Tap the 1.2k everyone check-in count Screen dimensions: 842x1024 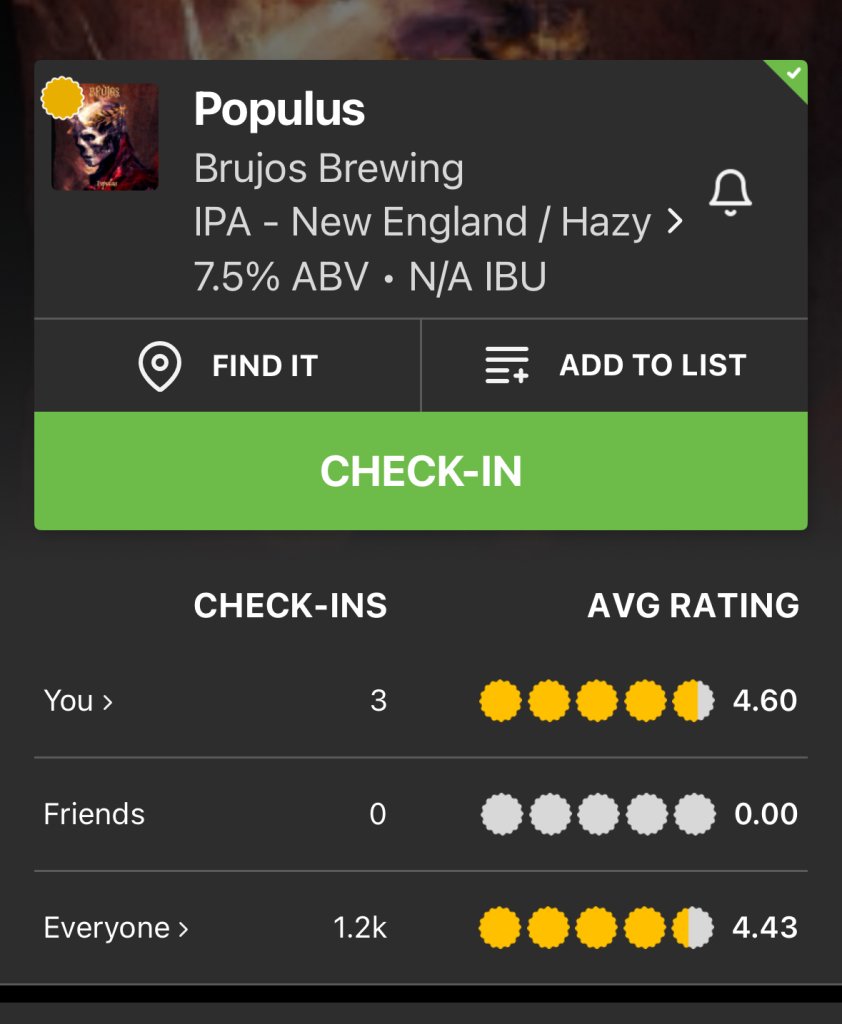(x=360, y=928)
